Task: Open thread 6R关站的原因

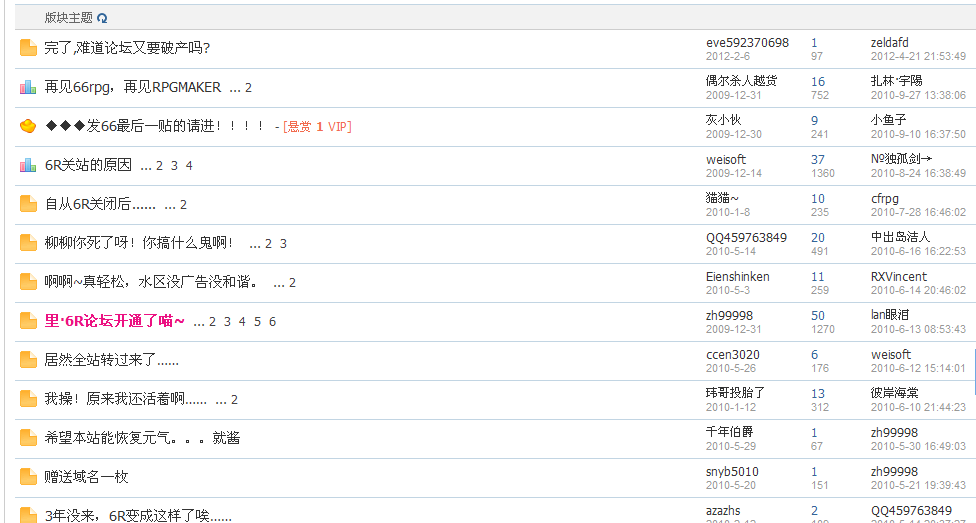Action: coord(88,165)
